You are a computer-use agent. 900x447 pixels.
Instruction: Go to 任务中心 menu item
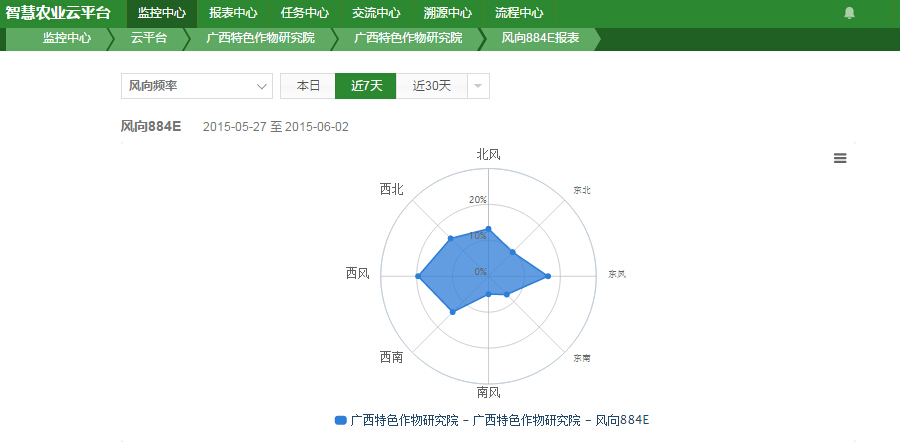305,13
